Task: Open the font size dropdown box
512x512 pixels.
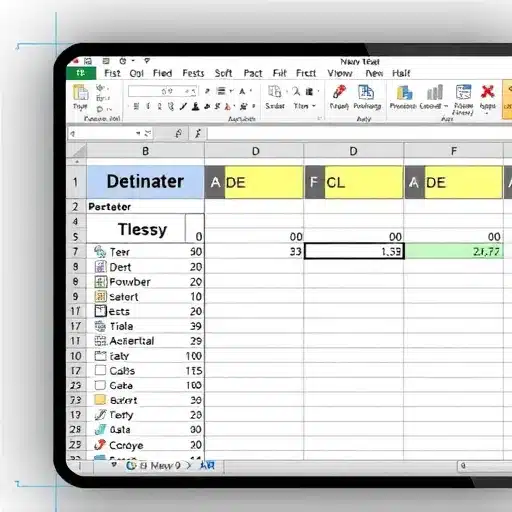Action: tap(163, 91)
